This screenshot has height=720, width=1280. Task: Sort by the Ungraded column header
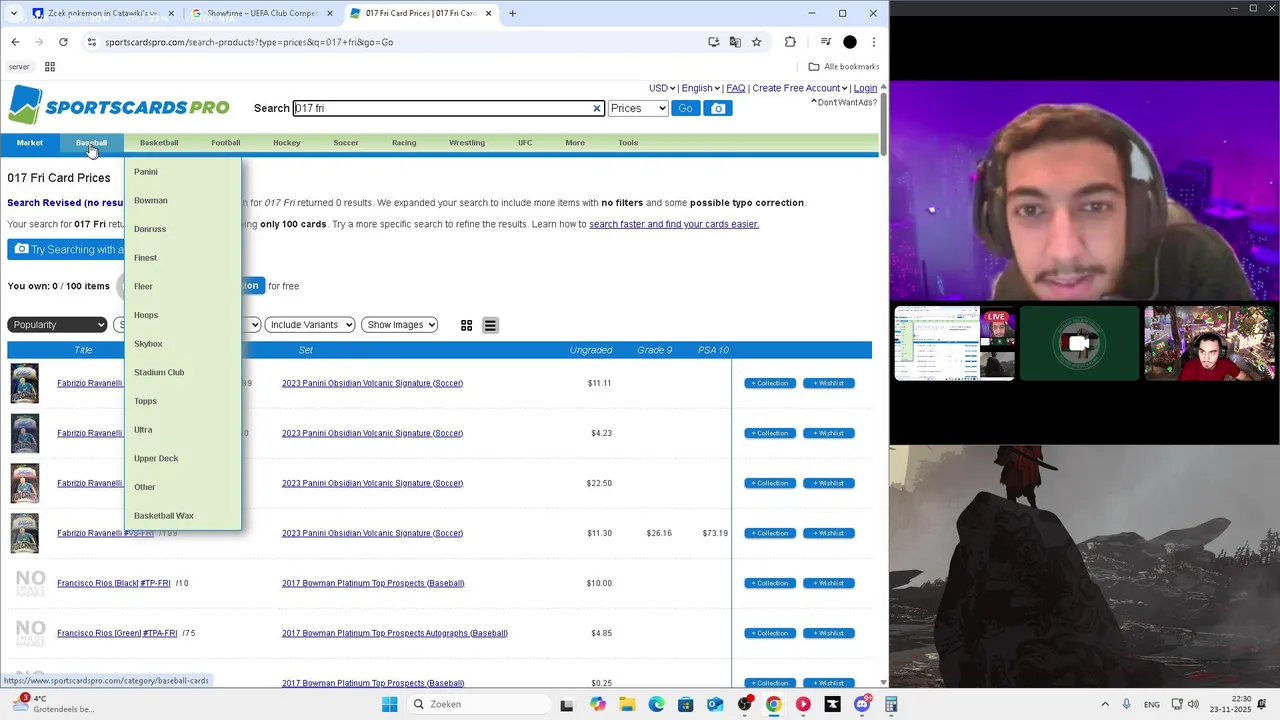point(591,350)
